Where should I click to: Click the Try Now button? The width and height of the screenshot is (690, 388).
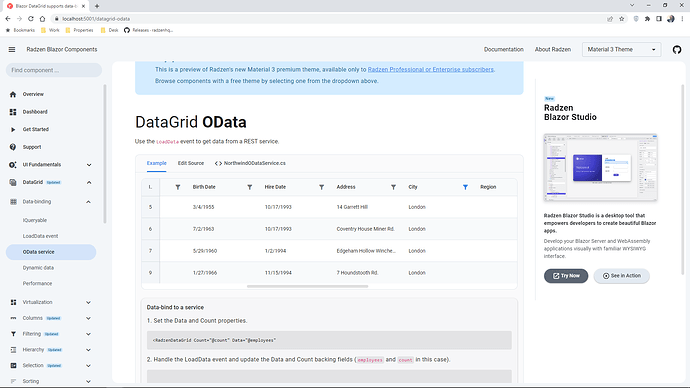566,276
